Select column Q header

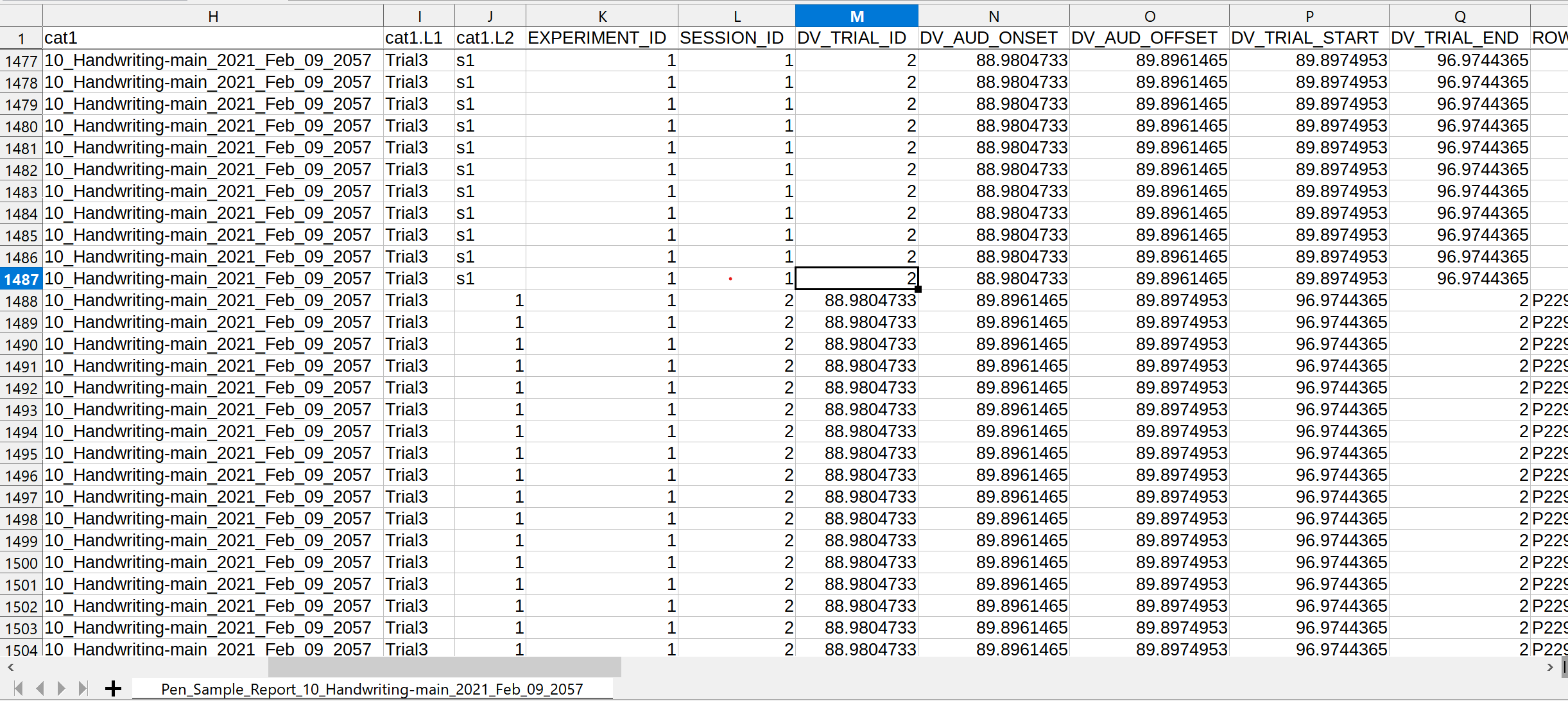tap(1460, 16)
